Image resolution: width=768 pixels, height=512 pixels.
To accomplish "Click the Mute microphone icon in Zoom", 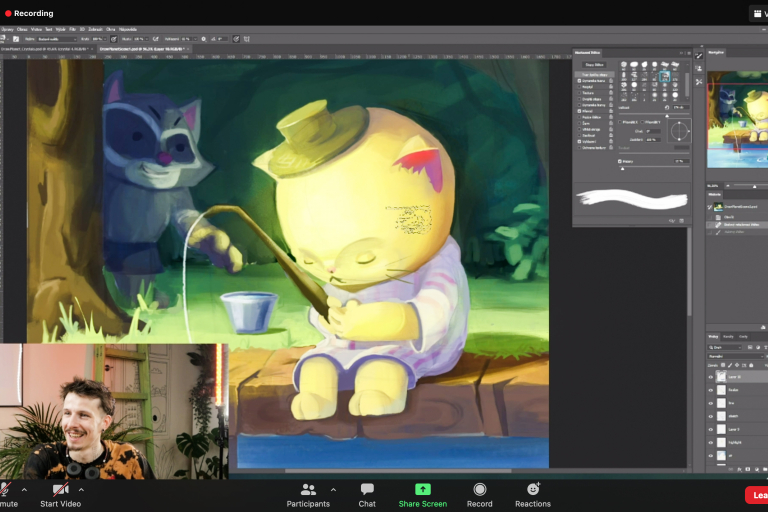I will point(5,488).
